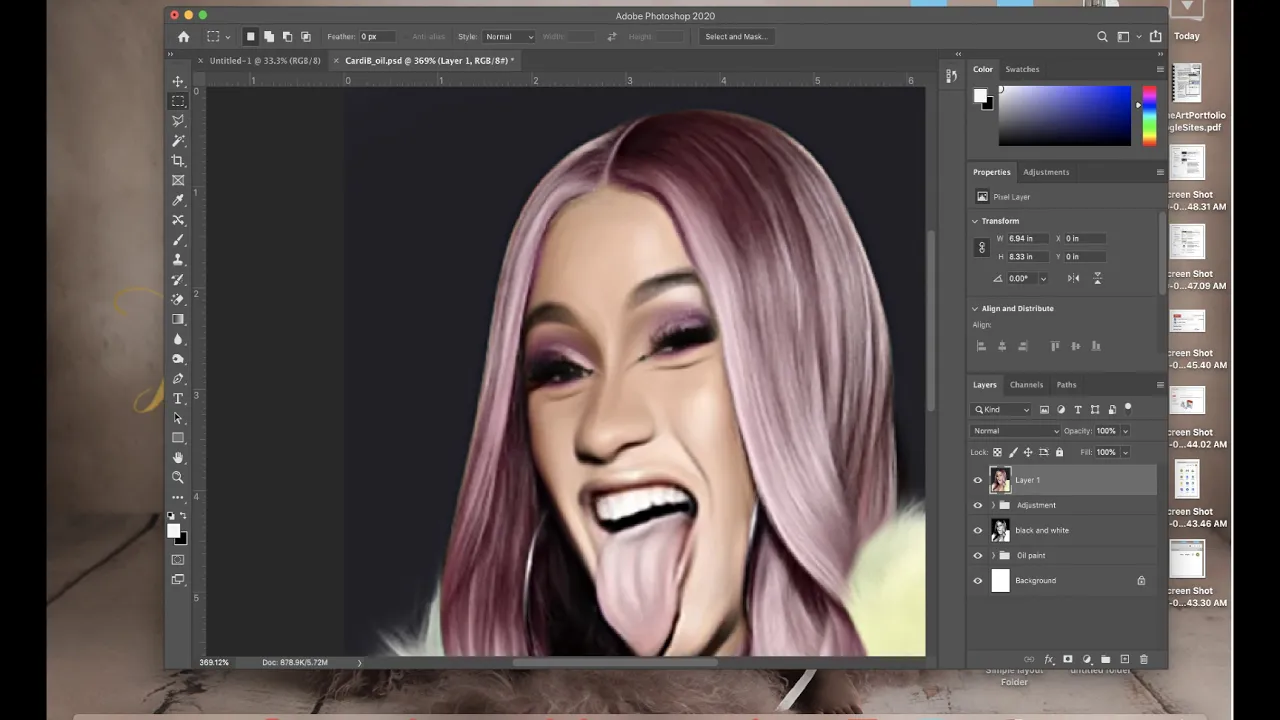1280x720 pixels.
Task: Select the Gradient tool
Action: pos(178,319)
